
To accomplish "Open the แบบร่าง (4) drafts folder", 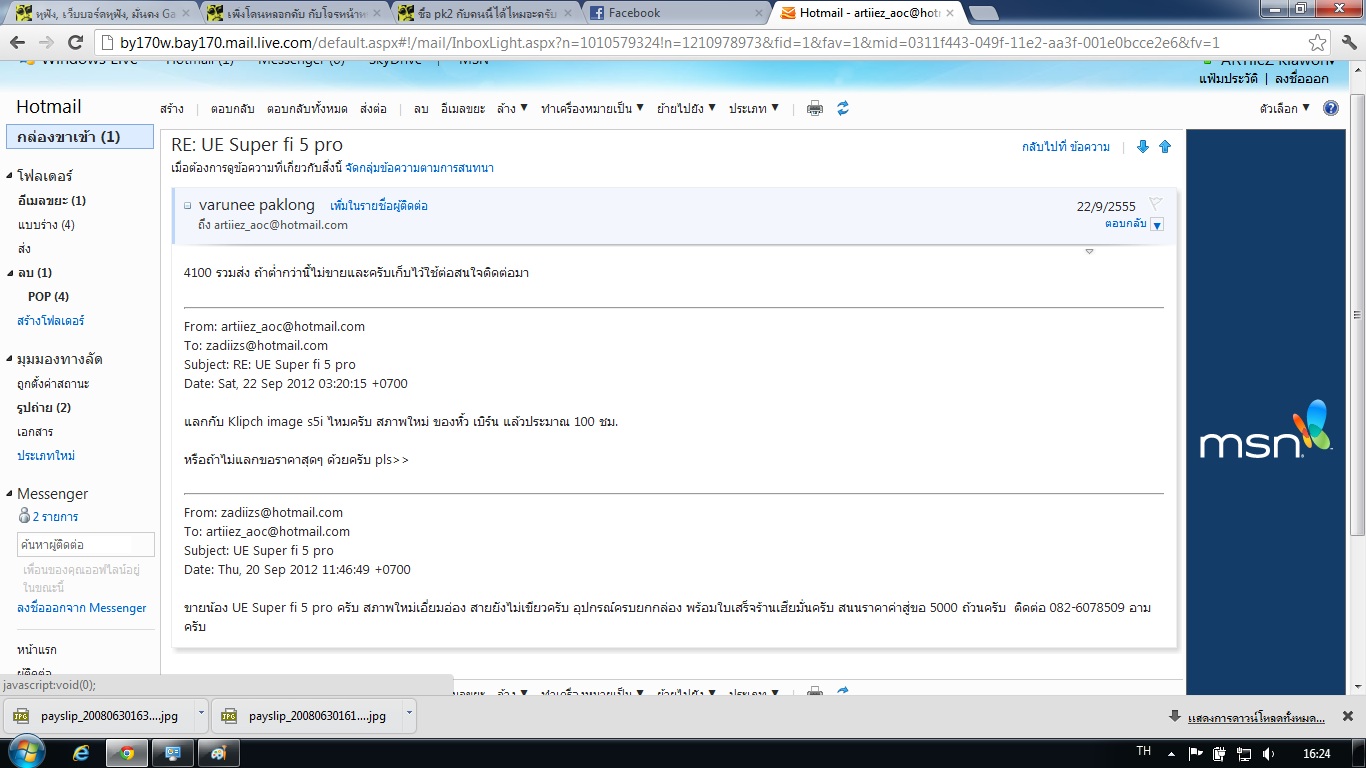I will pos(46,225).
